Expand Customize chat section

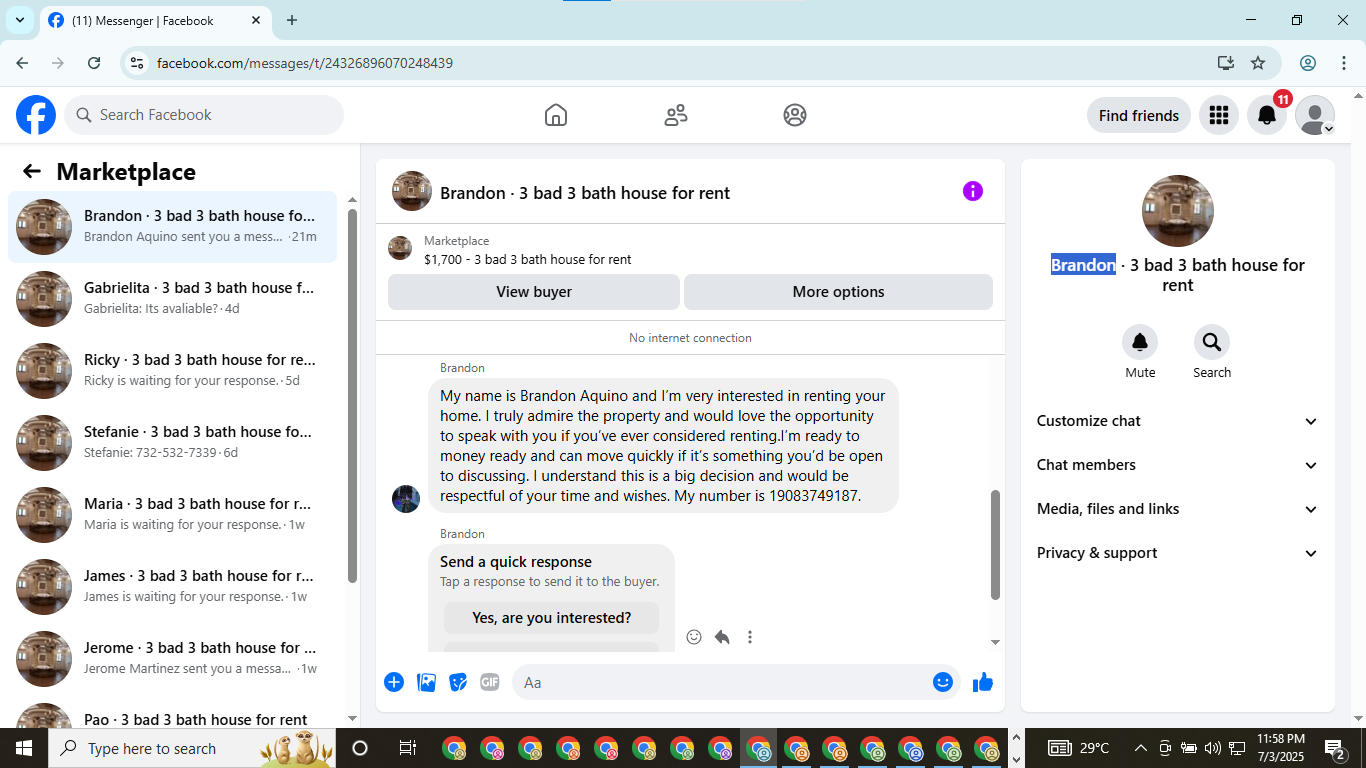tap(1178, 421)
